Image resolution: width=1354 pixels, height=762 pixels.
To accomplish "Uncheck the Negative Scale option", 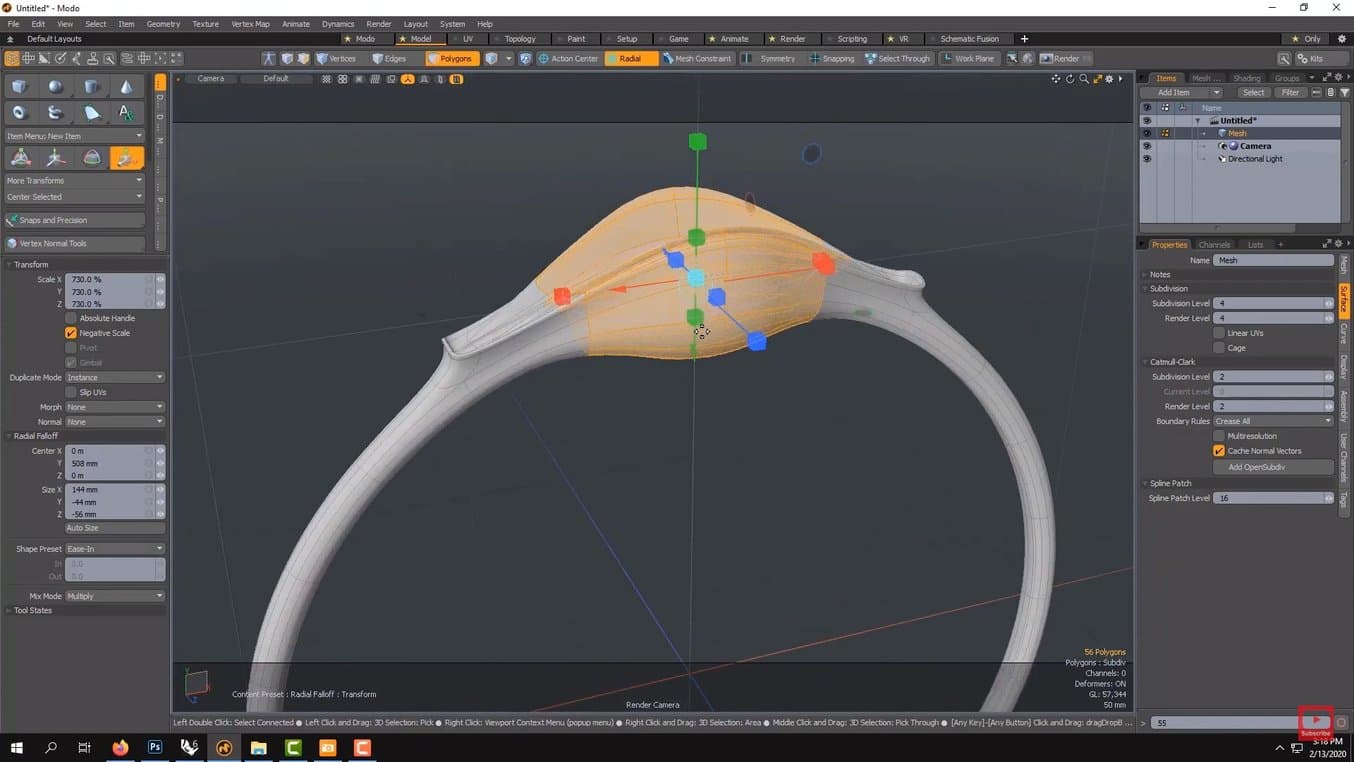I will [71, 333].
